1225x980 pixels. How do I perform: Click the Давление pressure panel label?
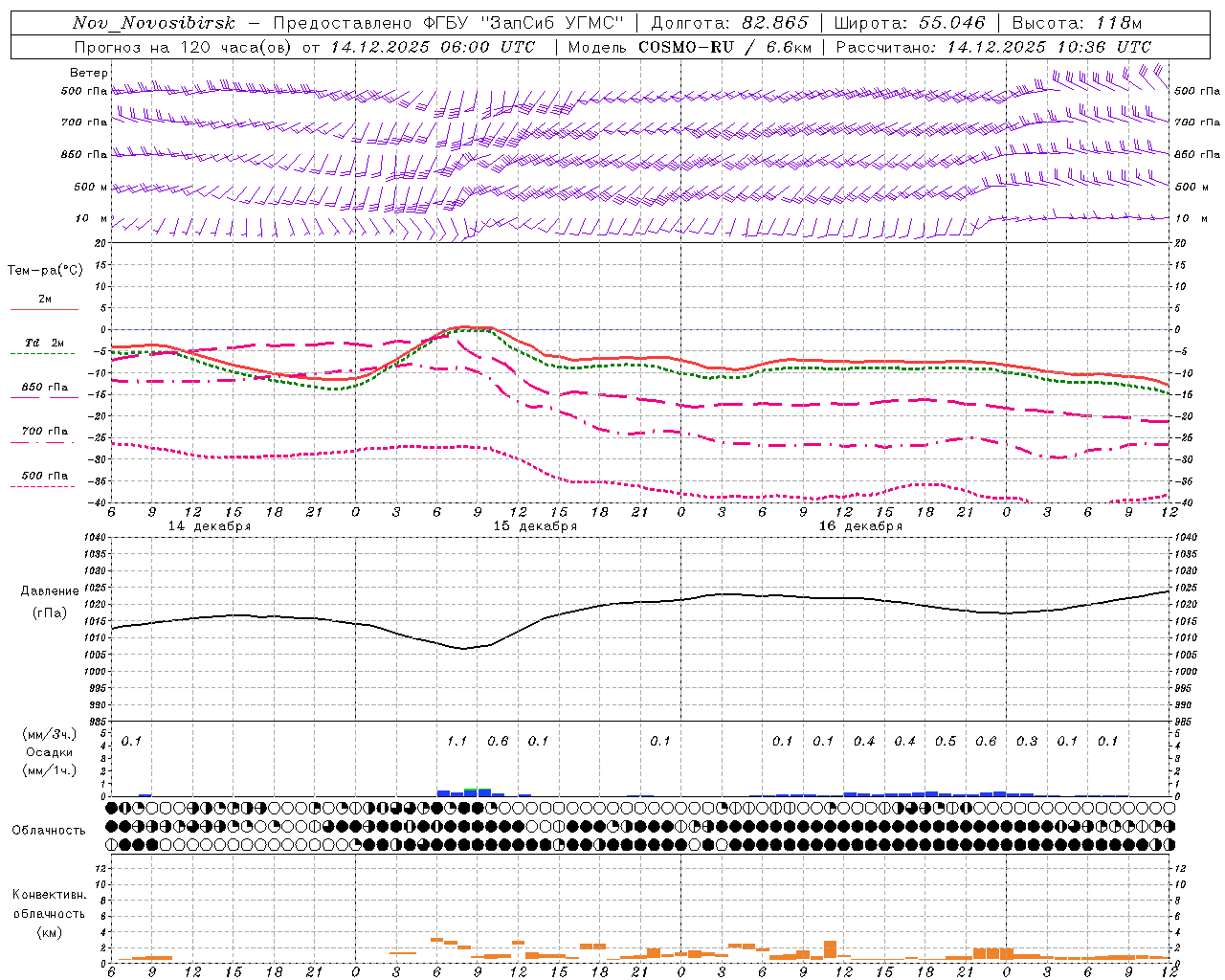(50, 590)
